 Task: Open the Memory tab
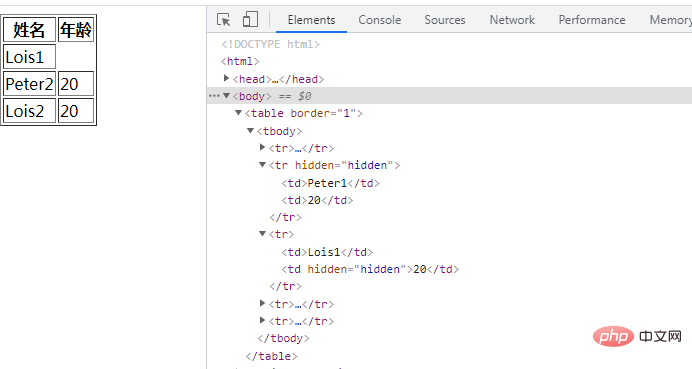point(670,20)
